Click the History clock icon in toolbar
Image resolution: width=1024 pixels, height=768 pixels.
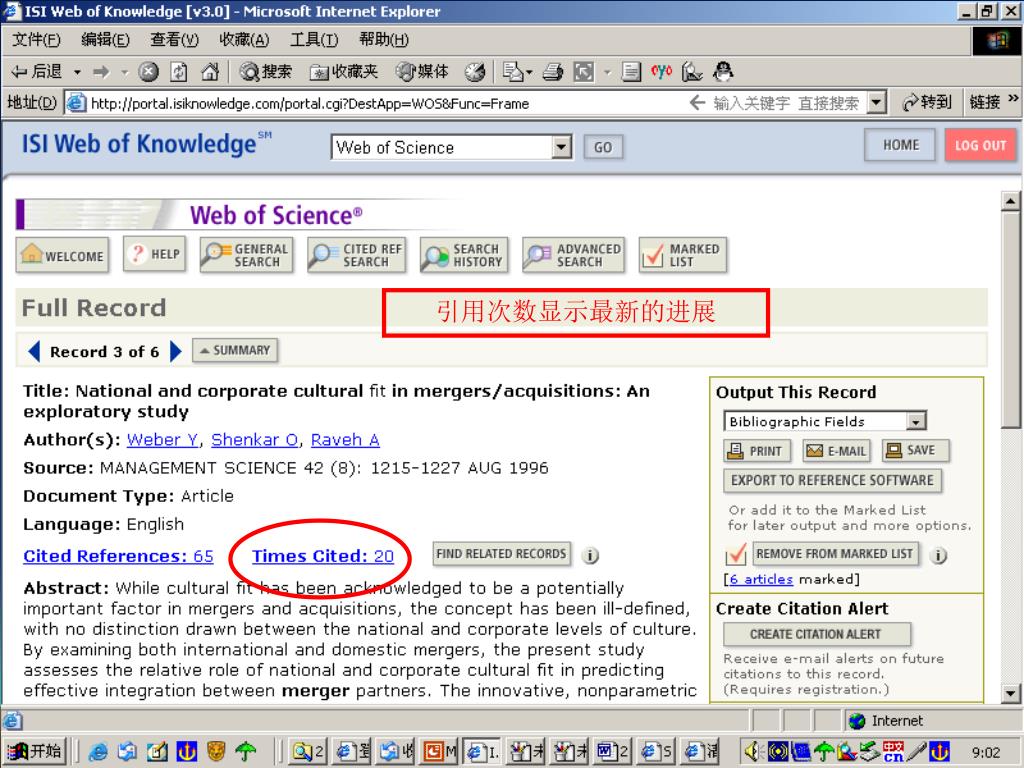coord(475,72)
